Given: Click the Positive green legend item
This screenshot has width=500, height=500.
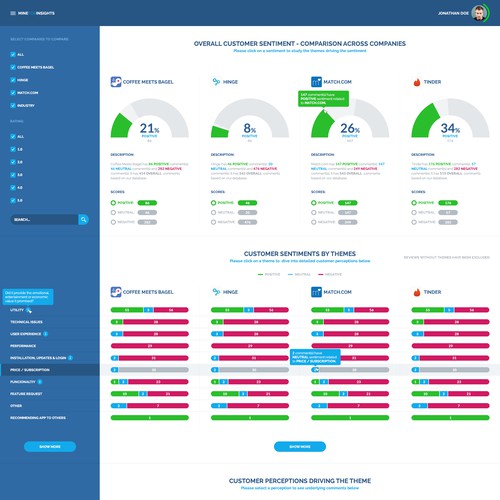Looking at the screenshot, I should click(269, 274).
